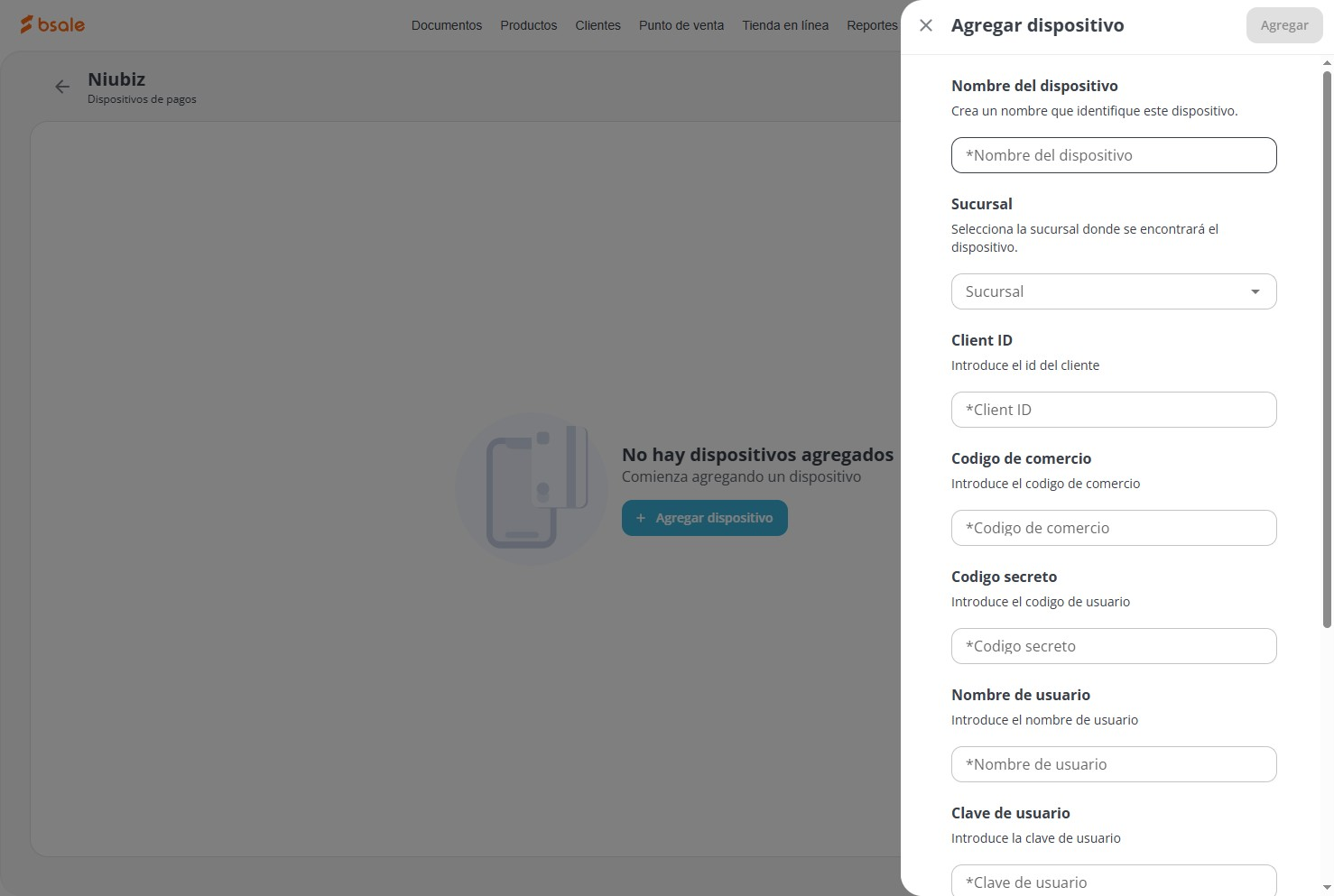Screen dimensions: 1334x896
Task: Click the bold 'Codigo secreto' heading
Action: click(1004, 577)
